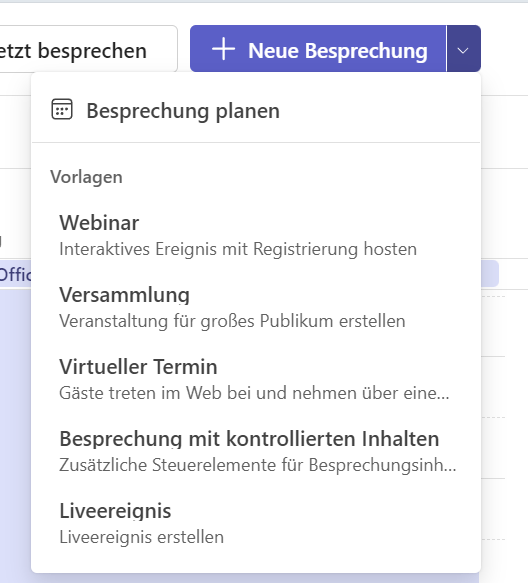Click 'Liveereignis erstellen' description text

[142, 538]
